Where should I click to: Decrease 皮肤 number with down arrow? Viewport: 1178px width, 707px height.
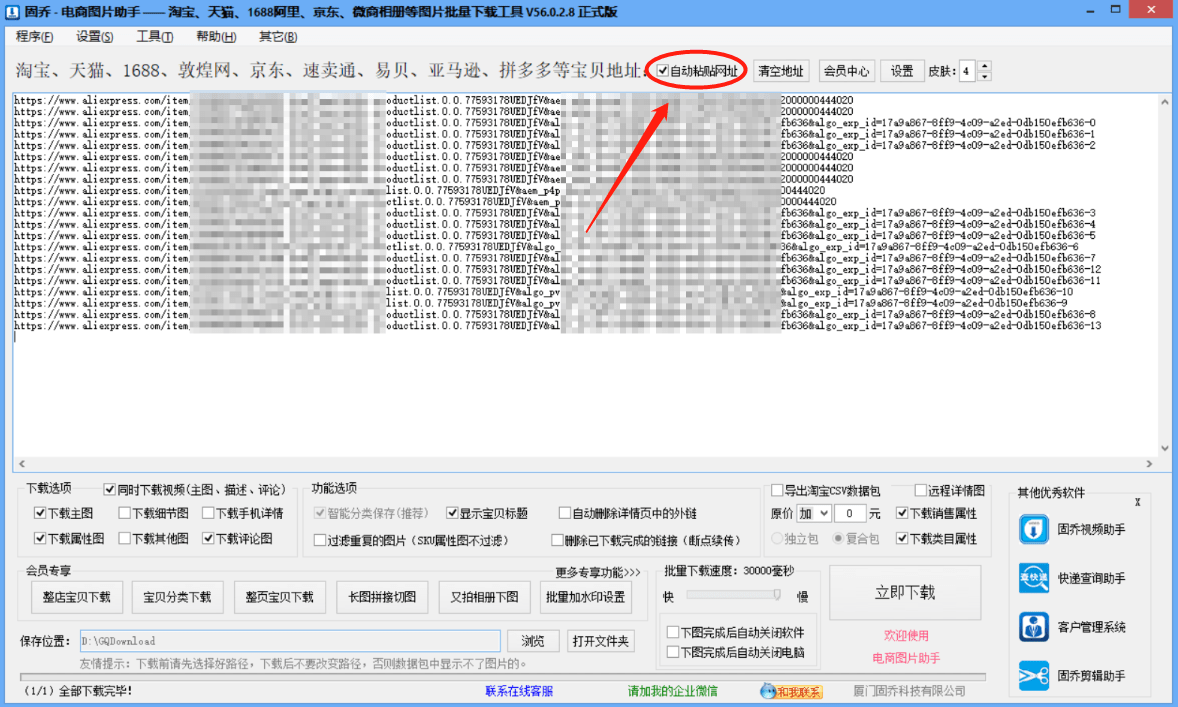tap(984, 76)
